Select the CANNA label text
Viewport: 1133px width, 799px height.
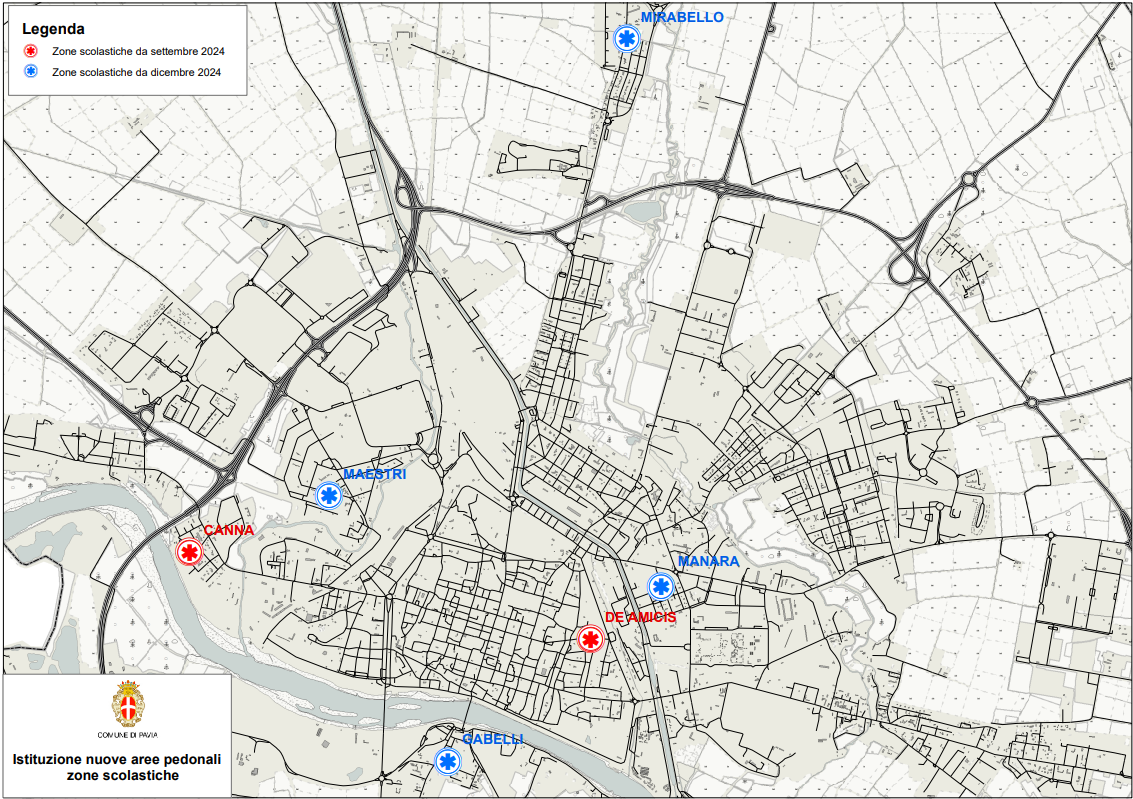point(229,530)
